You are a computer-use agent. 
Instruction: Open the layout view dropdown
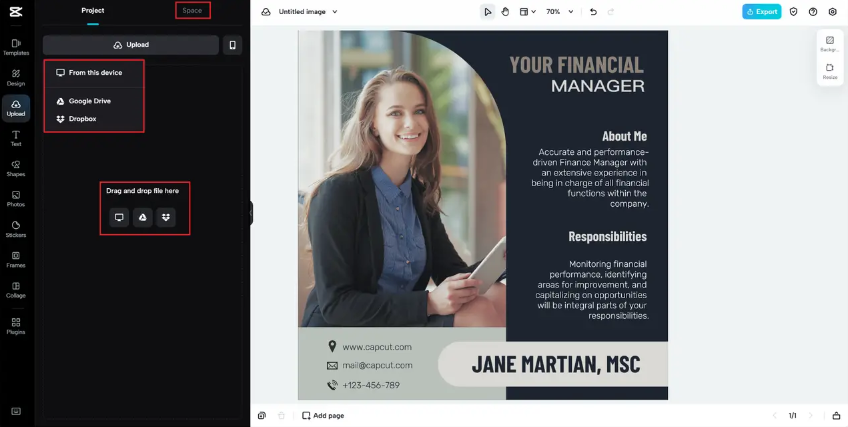coord(527,11)
